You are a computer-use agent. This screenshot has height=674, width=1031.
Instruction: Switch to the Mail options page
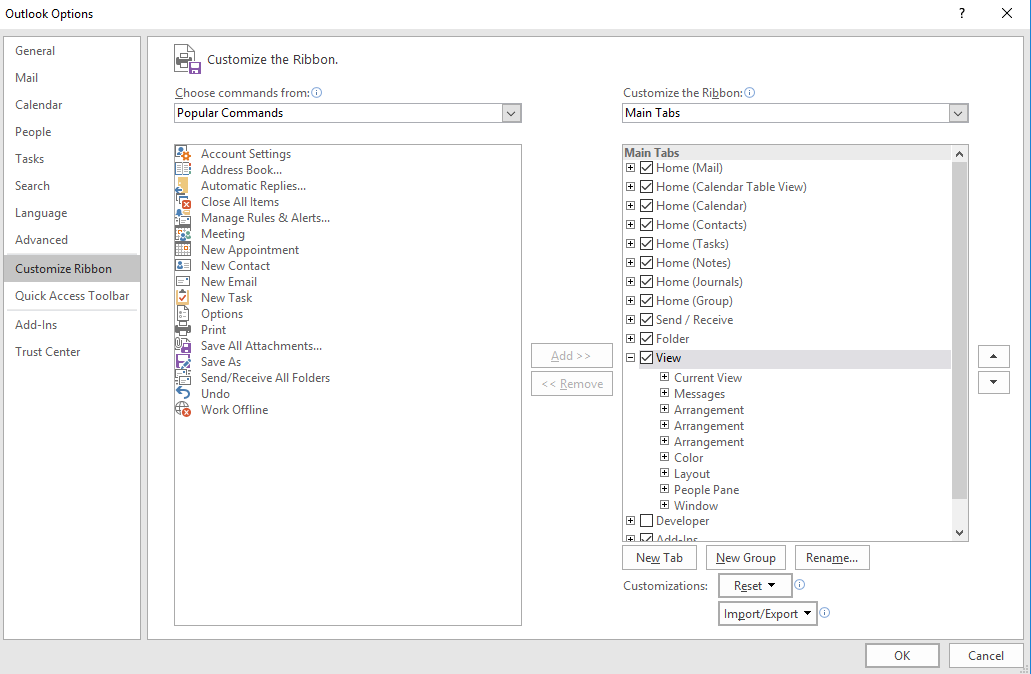tap(72, 78)
